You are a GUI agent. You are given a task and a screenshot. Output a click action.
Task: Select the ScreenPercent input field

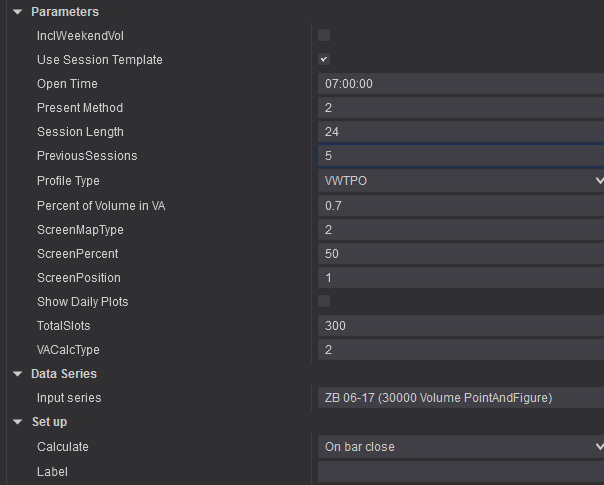coord(461,253)
